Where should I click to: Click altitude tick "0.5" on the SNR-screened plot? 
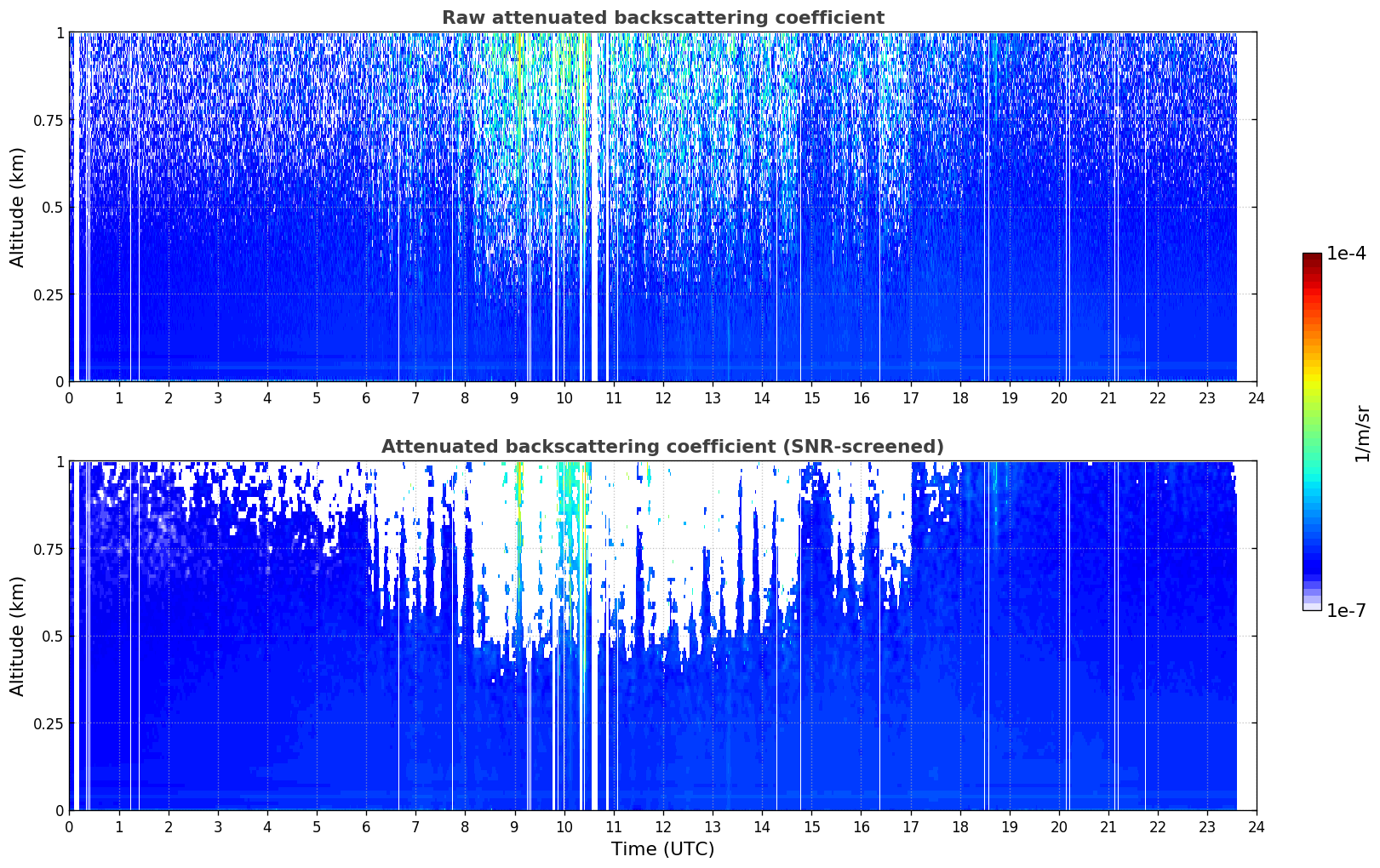tap(54, 636)
